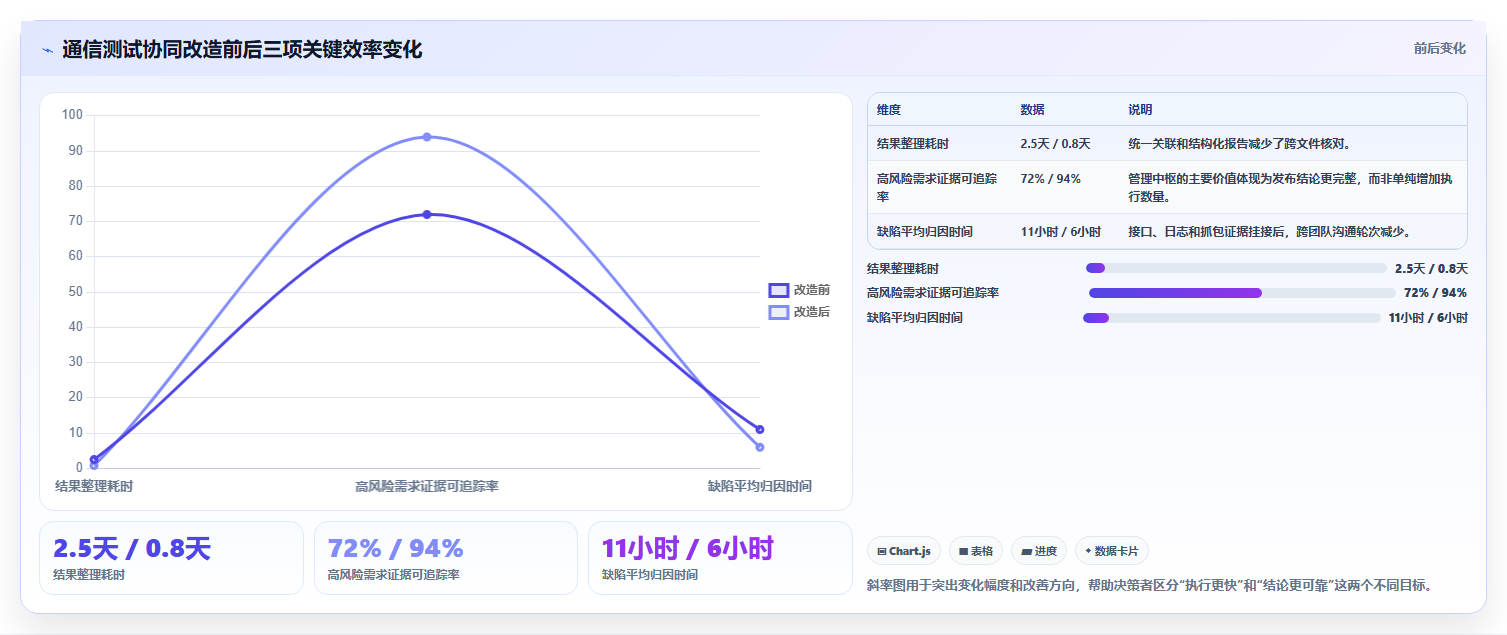Toggle the 改造前 legend swatch
Viewport: 1507px width, 635px height.
coord(779,290)
